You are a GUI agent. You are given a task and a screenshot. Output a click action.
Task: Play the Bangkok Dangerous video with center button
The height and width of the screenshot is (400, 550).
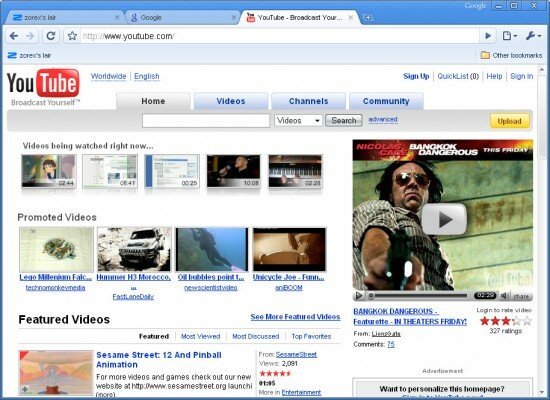coord(444,219)
